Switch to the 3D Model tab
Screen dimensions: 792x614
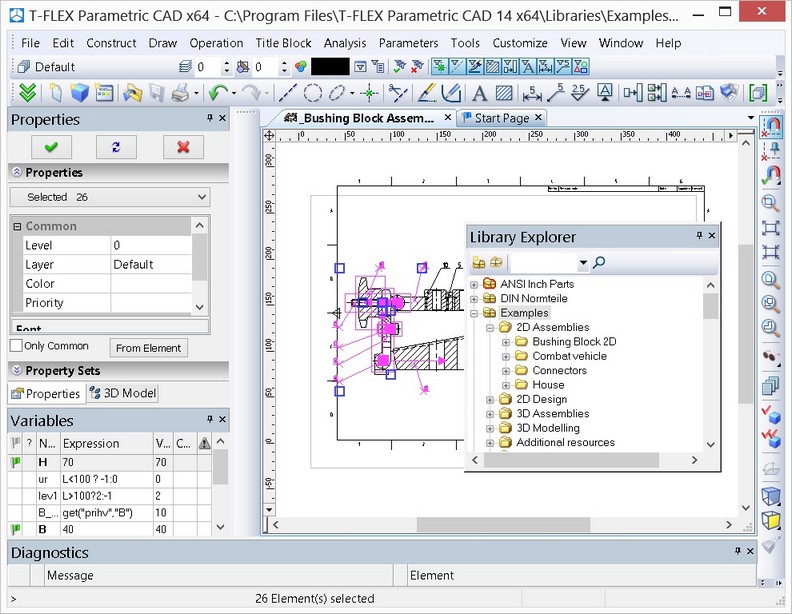tap(123, 393)
